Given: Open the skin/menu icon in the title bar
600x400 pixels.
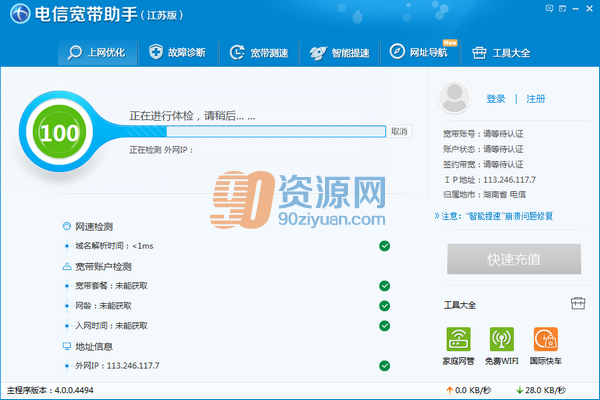Looking at the screenshot, I should (x=562, y=8).
